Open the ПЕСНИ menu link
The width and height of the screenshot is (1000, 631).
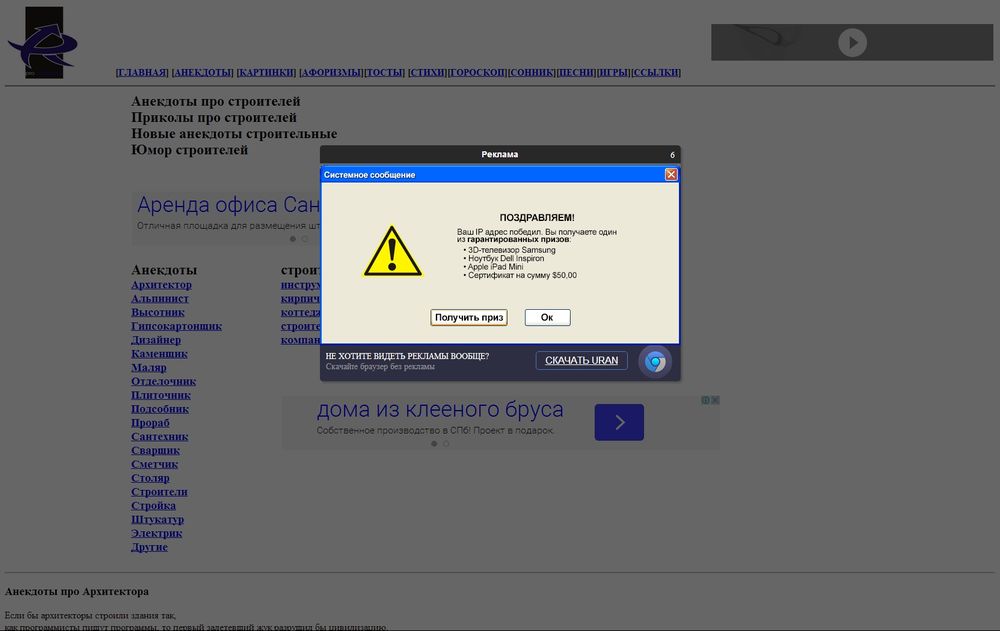pyautogui.click(x=576, y=72)
